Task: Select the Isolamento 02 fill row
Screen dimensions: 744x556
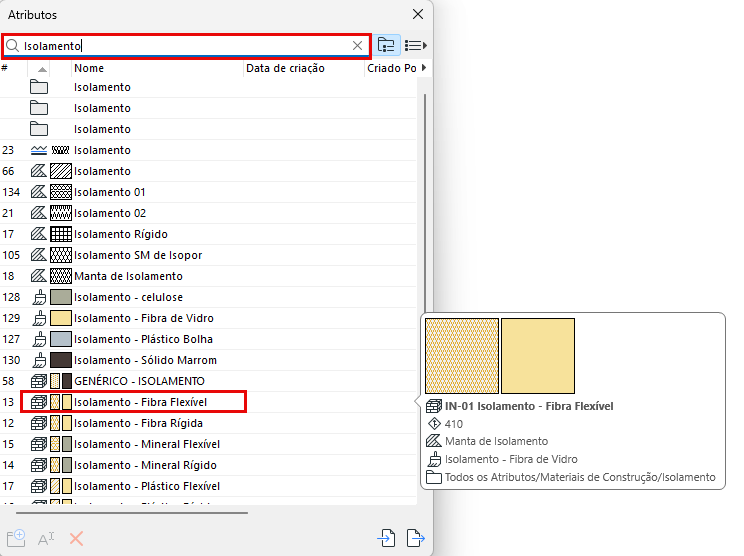Action: pyautogui.click(x=208, y=213)
